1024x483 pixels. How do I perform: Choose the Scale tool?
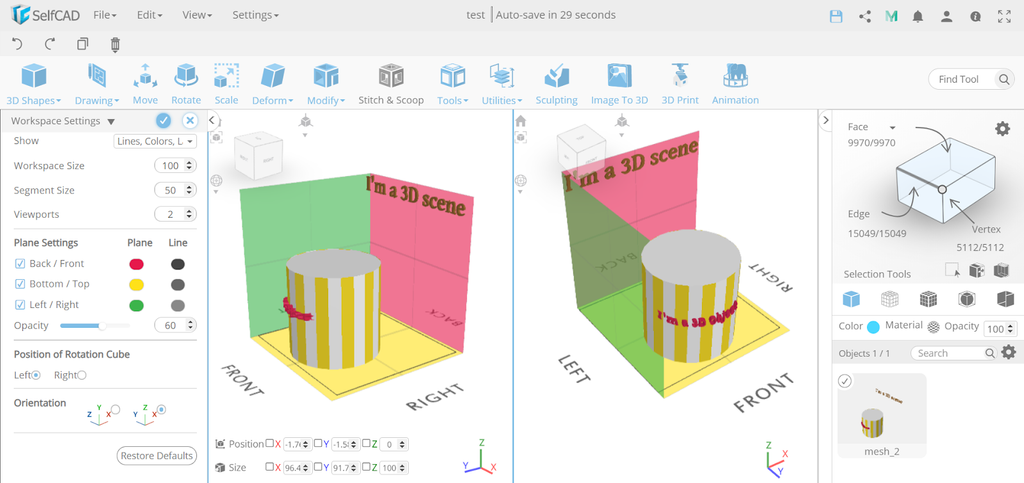(226, 83)
